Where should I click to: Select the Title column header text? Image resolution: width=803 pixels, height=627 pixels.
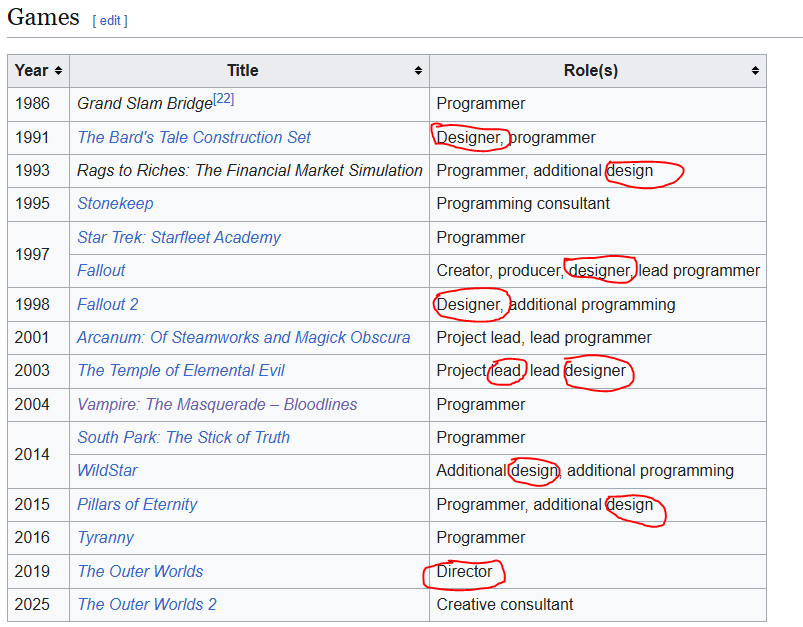pos(243,71)
